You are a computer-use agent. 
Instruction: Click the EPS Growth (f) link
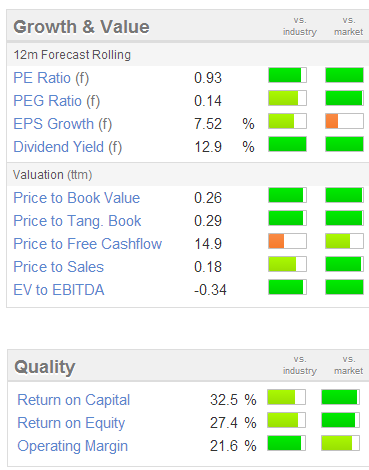click(x=63, y=124)
